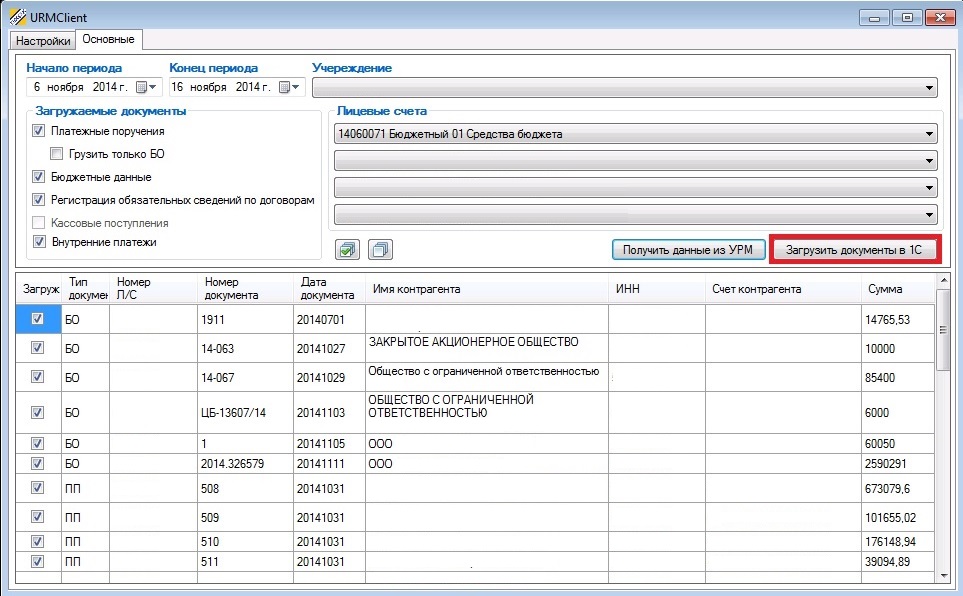Click the ИНН column header
963x596 pixels.
(x=657, y=289)
